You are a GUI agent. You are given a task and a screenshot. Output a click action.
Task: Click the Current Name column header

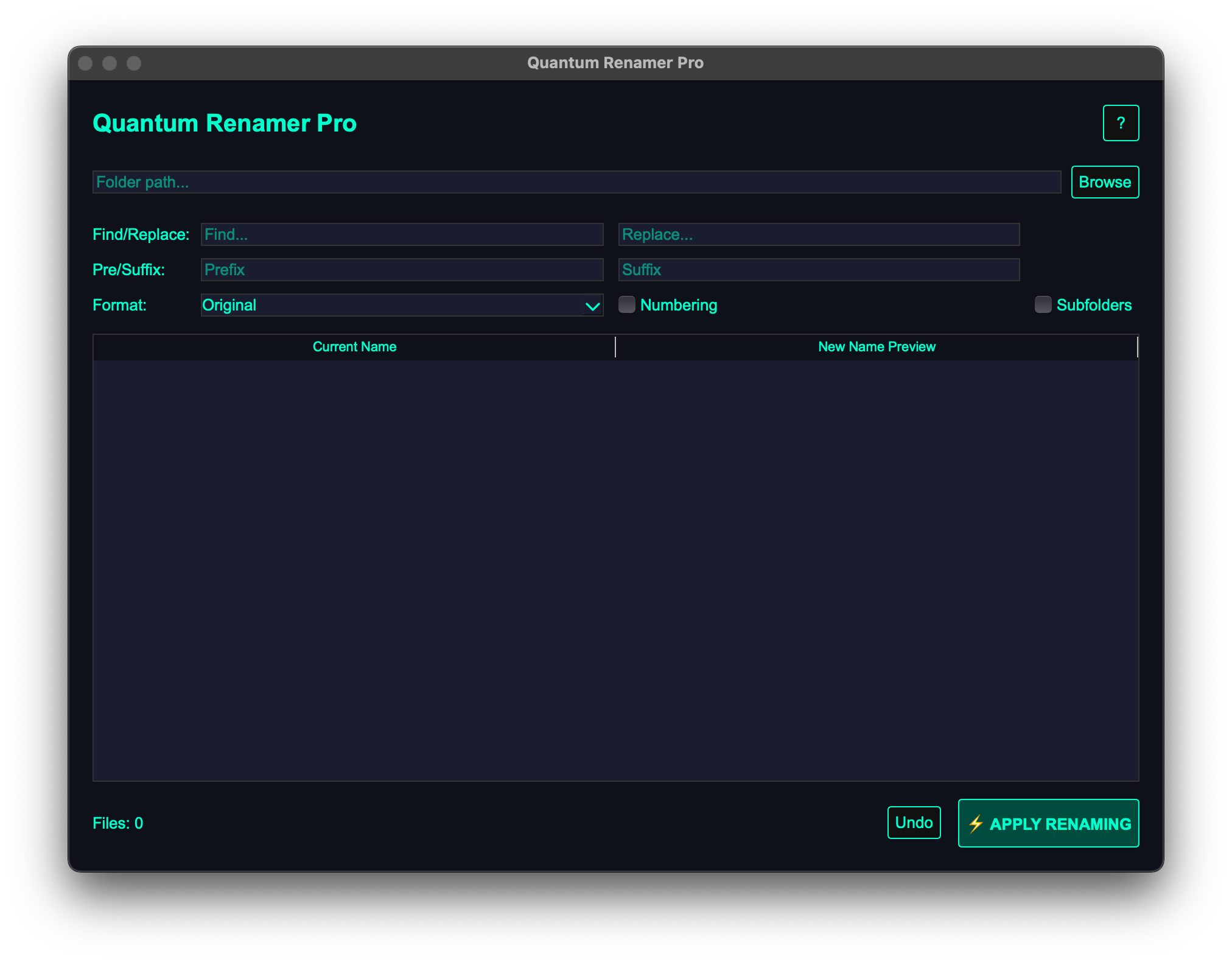pos(354,346)
